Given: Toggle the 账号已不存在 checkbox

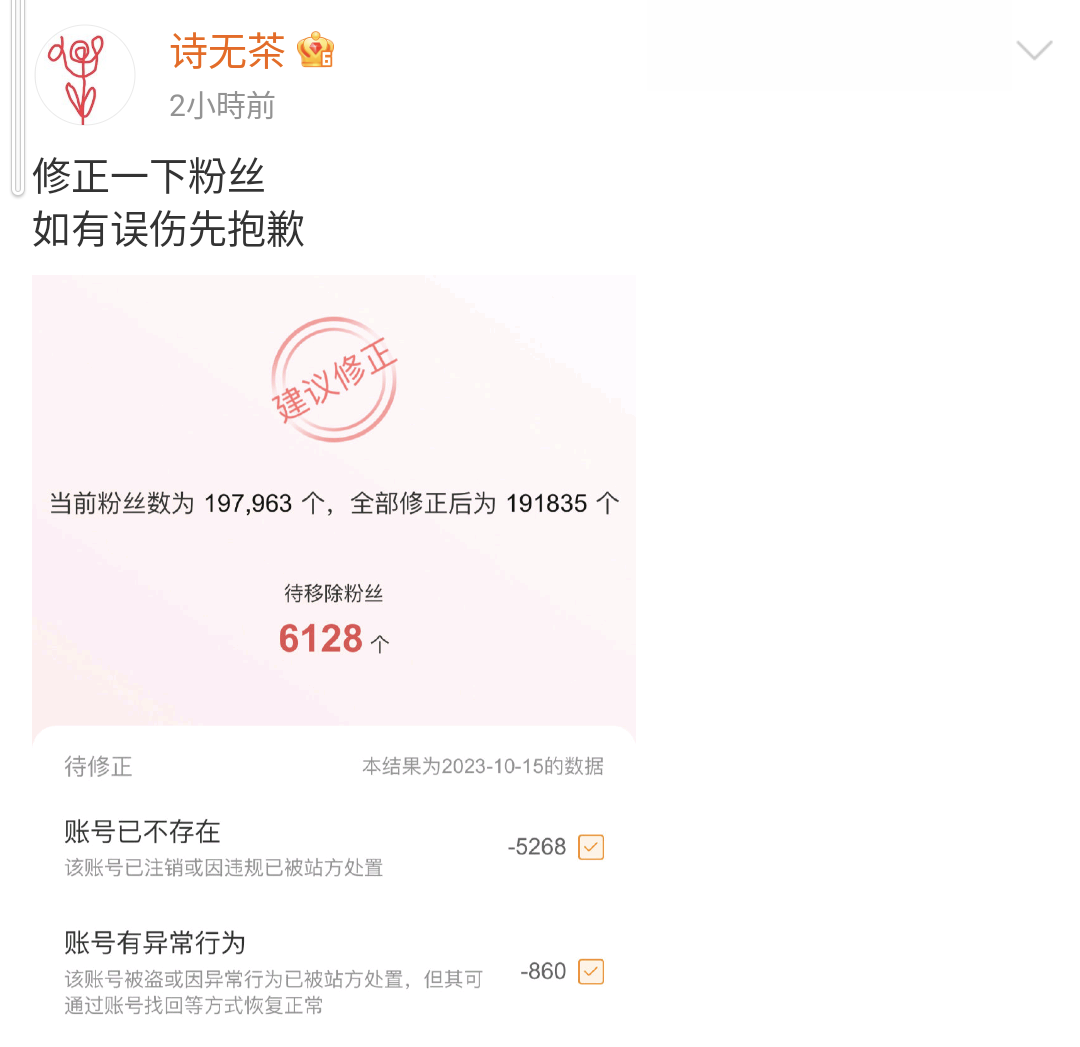Looking at the screenshot, I should point(591,847).
